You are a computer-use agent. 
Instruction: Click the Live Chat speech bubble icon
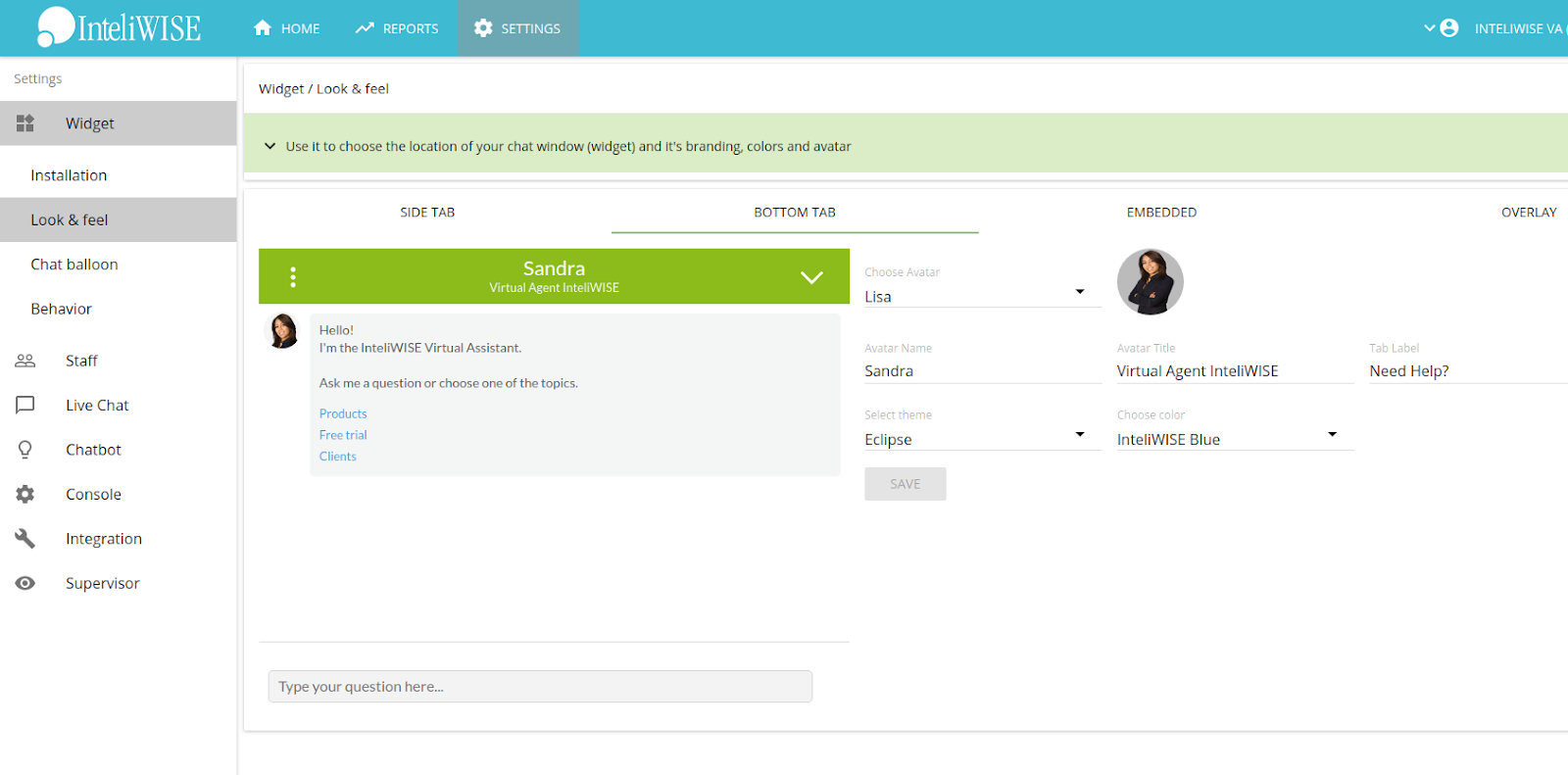coord(25,406)
